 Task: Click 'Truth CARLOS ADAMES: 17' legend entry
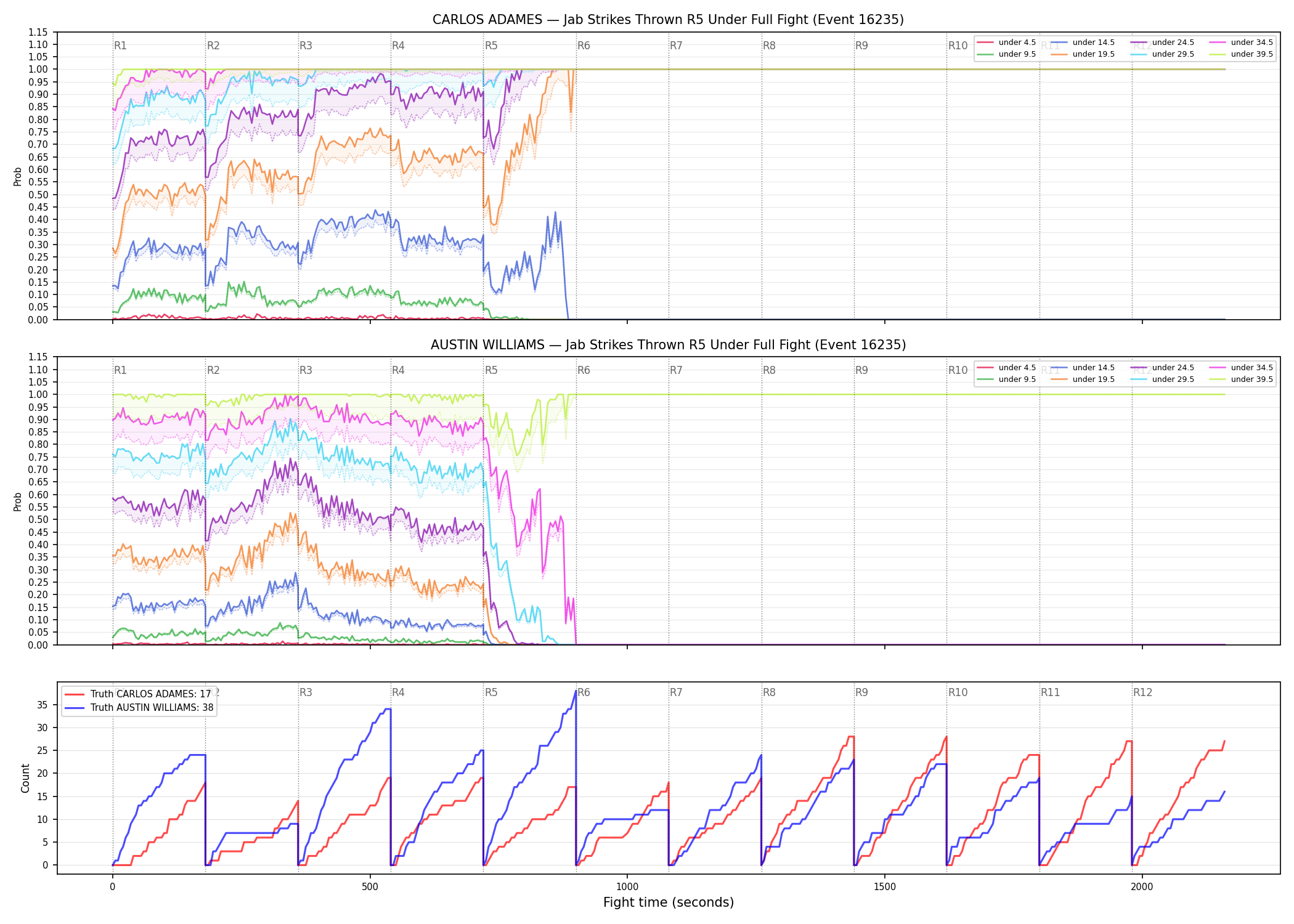coord(138,694)
